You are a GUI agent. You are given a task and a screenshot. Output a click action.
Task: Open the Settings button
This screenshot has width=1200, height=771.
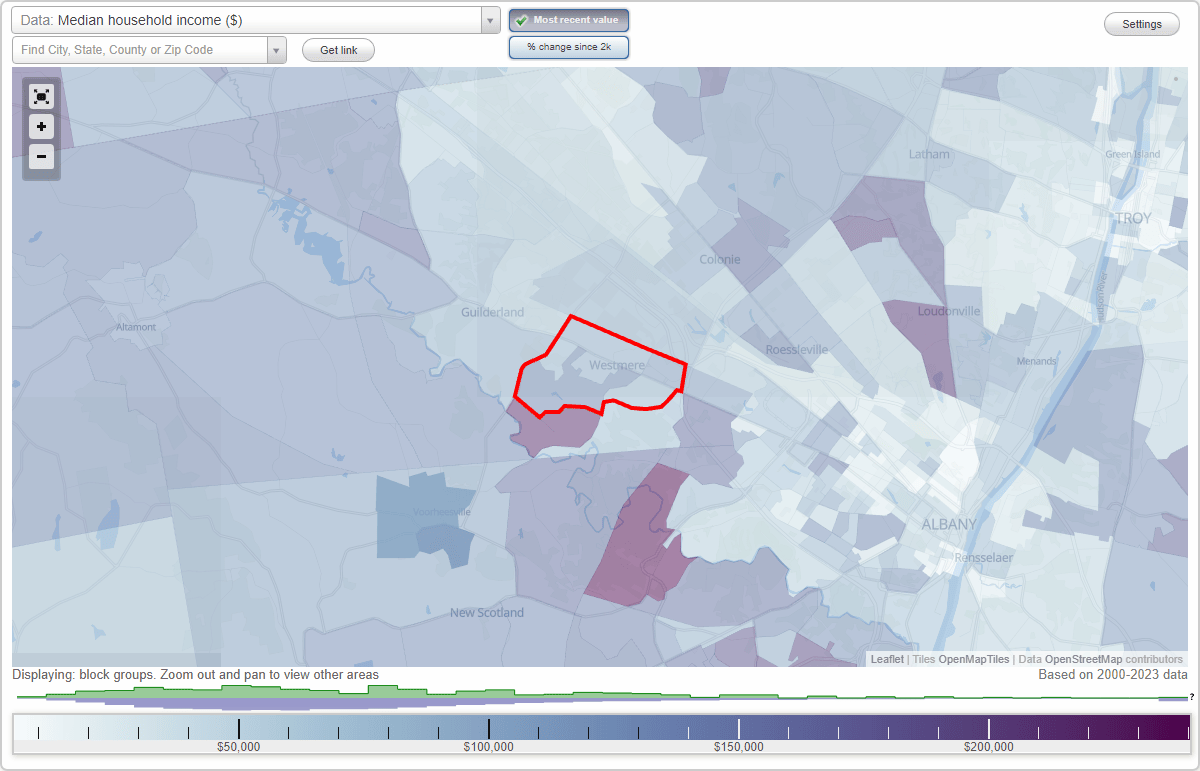1142,25
